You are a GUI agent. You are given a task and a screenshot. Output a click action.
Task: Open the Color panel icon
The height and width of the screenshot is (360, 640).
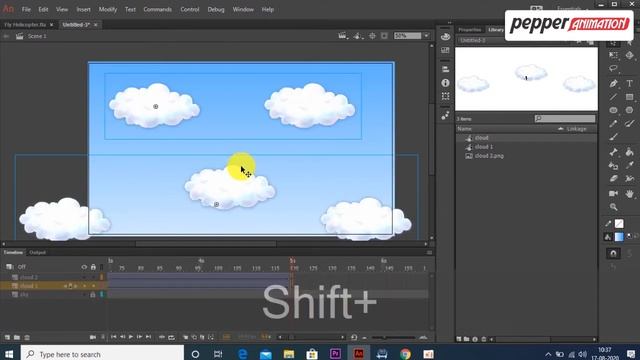click(x=445, y=36)
